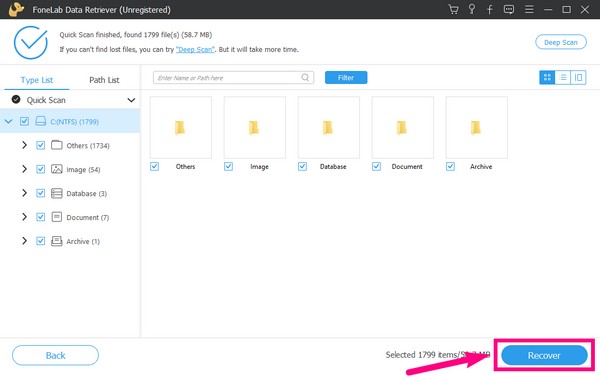Expand the Database (3) node
The width and height of the screenshot is (600, 378).
tap(24, 193)
